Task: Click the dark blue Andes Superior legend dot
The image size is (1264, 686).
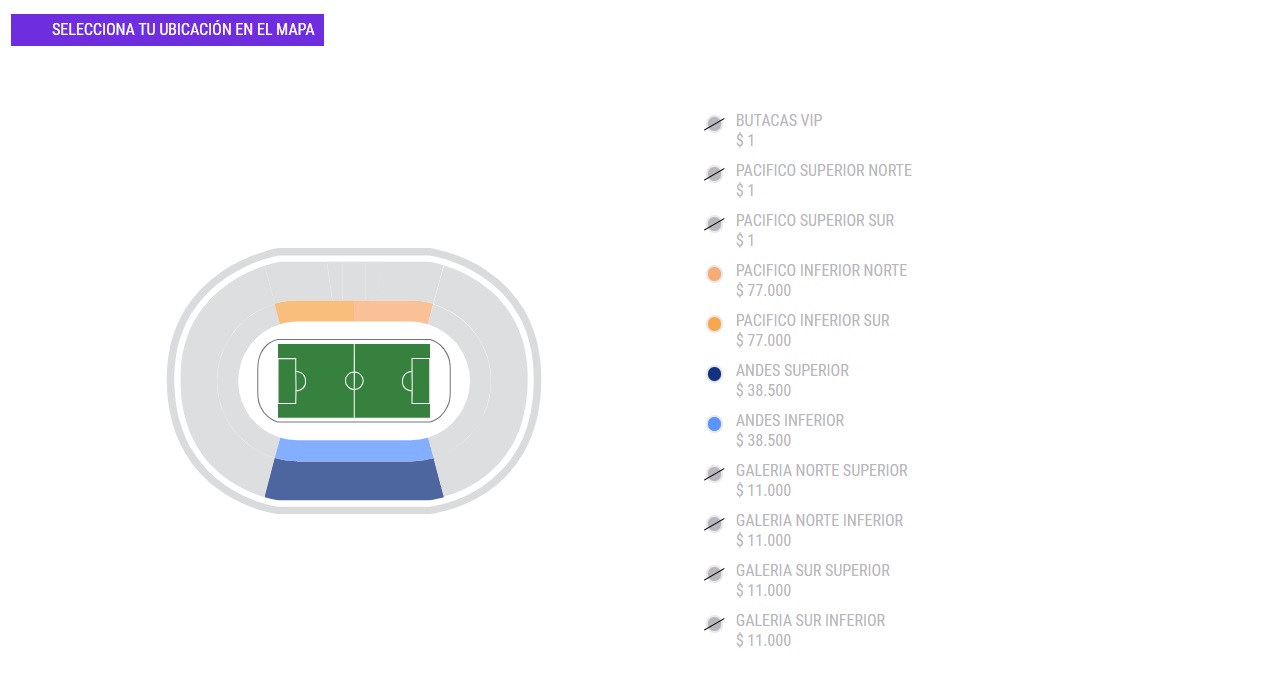Action: (x=714, y=374)
